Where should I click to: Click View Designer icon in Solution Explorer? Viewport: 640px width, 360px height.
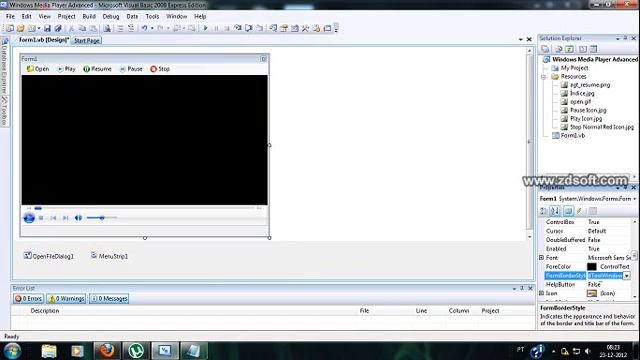(x=593, y=49)
